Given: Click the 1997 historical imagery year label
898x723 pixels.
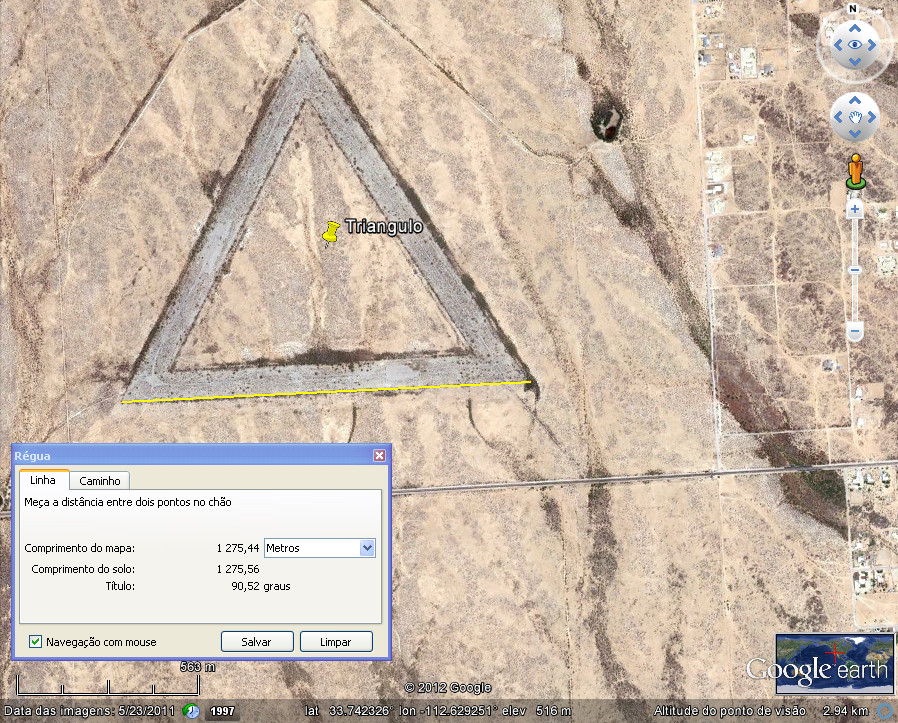Looking at the screenshot, I should click(222, 712).
